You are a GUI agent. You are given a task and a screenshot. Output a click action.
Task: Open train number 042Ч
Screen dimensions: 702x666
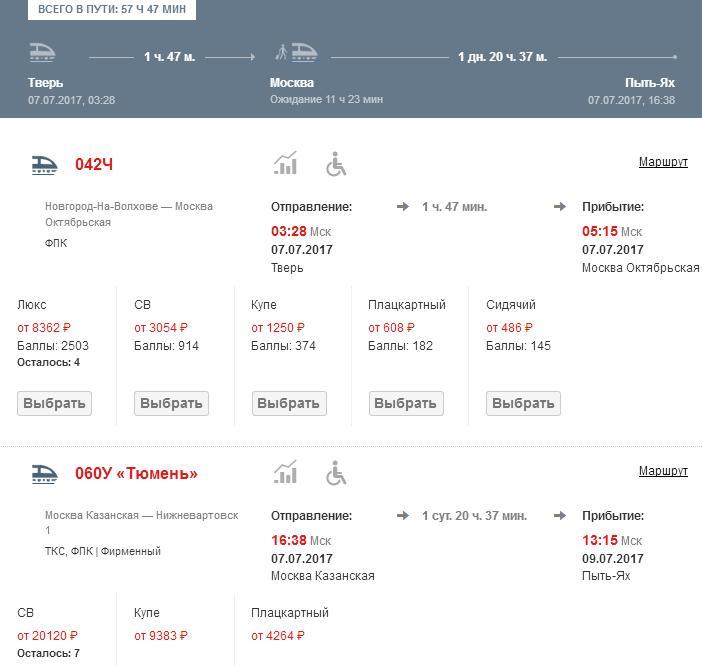coord(94,164)
